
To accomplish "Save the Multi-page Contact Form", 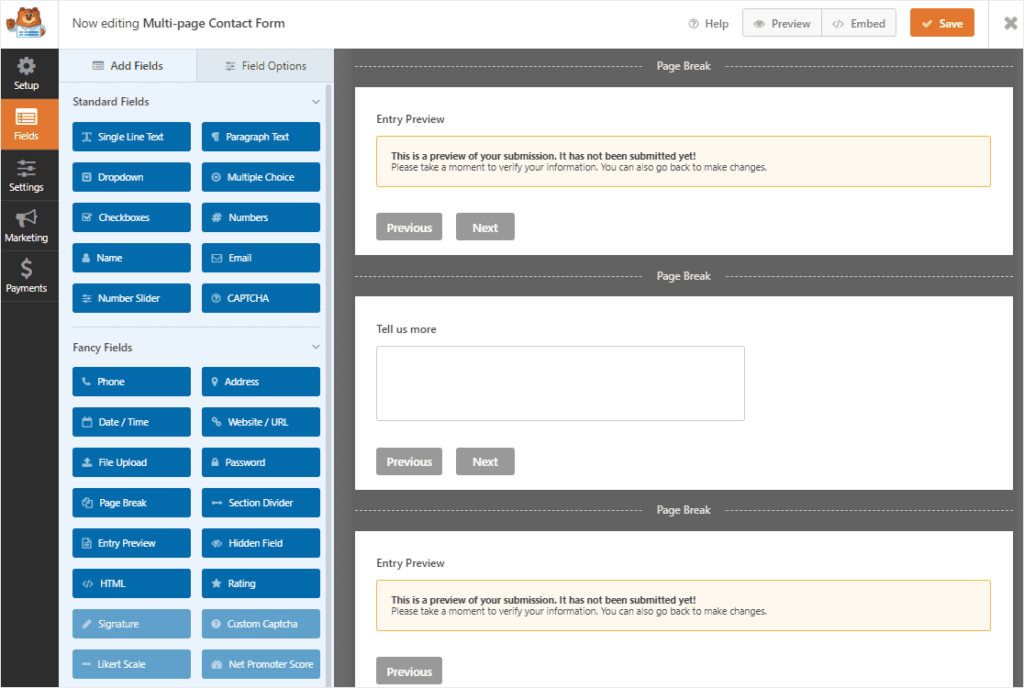I will pyautogui.click(x=941, y=22).
